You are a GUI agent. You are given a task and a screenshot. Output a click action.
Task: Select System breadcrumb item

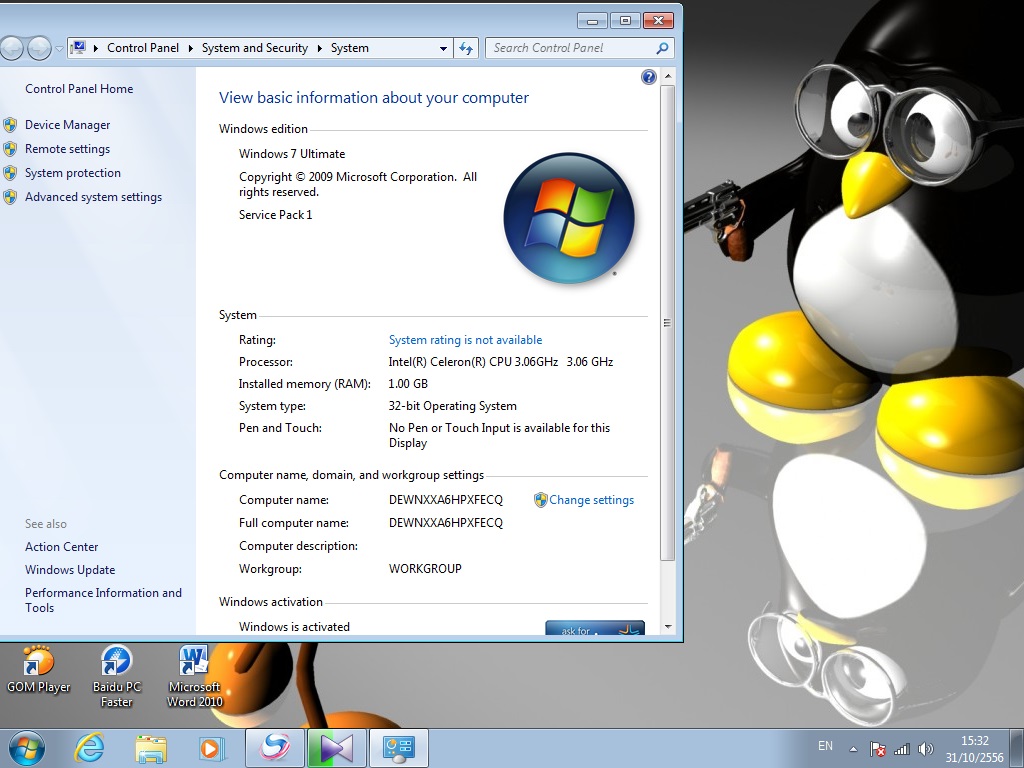349,48
